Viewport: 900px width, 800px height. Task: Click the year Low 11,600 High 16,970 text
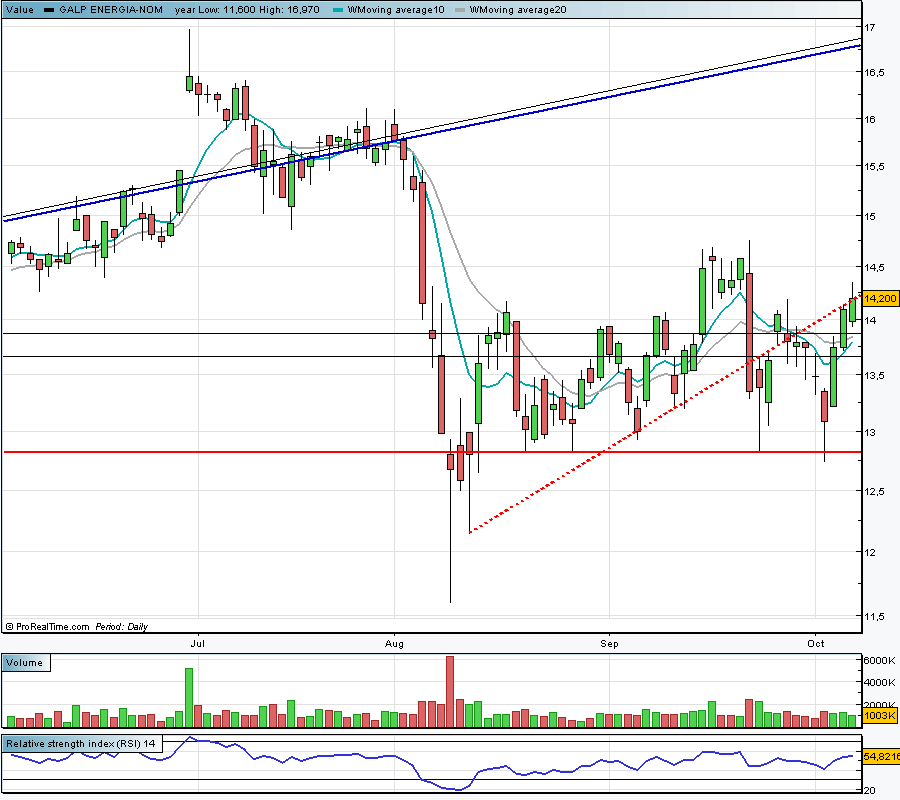tap(247, 10)
